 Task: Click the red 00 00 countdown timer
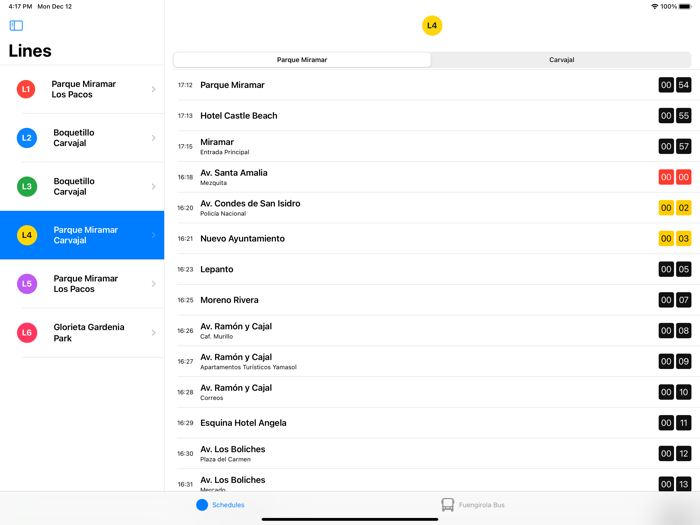coord(674,177)
